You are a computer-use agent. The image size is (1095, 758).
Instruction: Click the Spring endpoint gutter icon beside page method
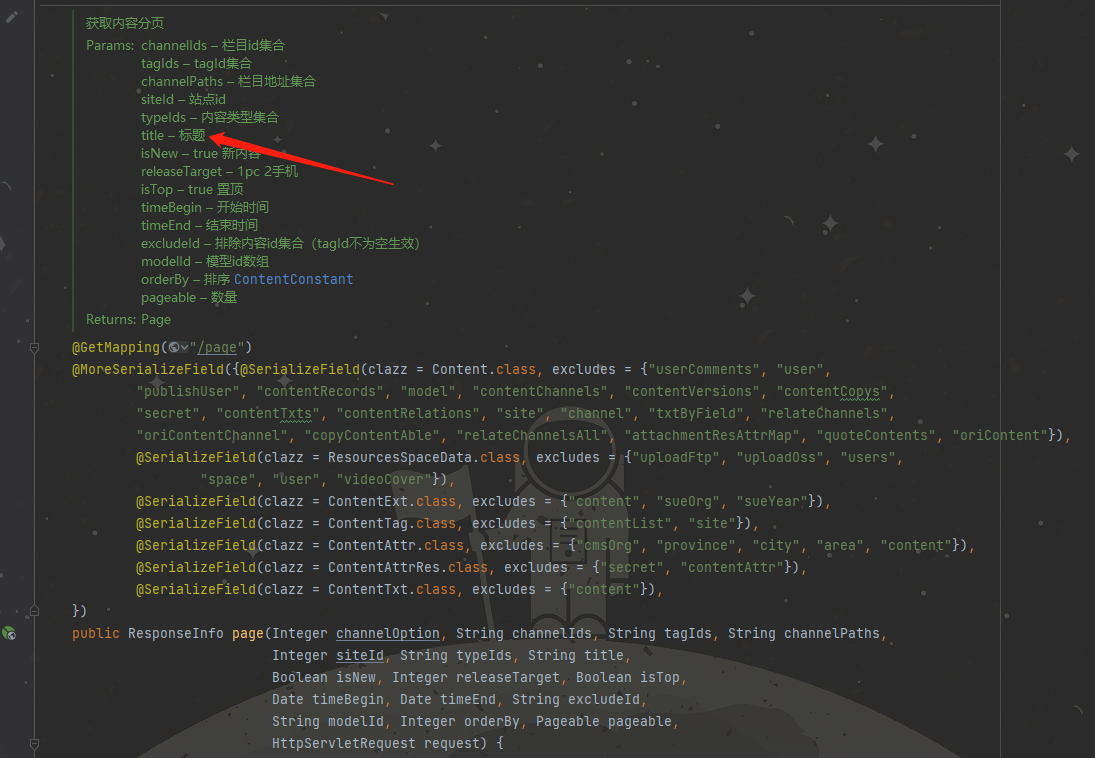coord(9,634)
